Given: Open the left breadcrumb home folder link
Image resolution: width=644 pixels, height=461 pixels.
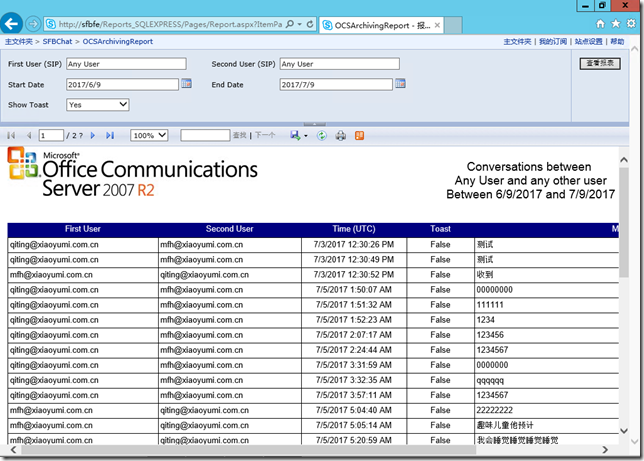Looking at the screenshot, I should (x=18, y=41).
